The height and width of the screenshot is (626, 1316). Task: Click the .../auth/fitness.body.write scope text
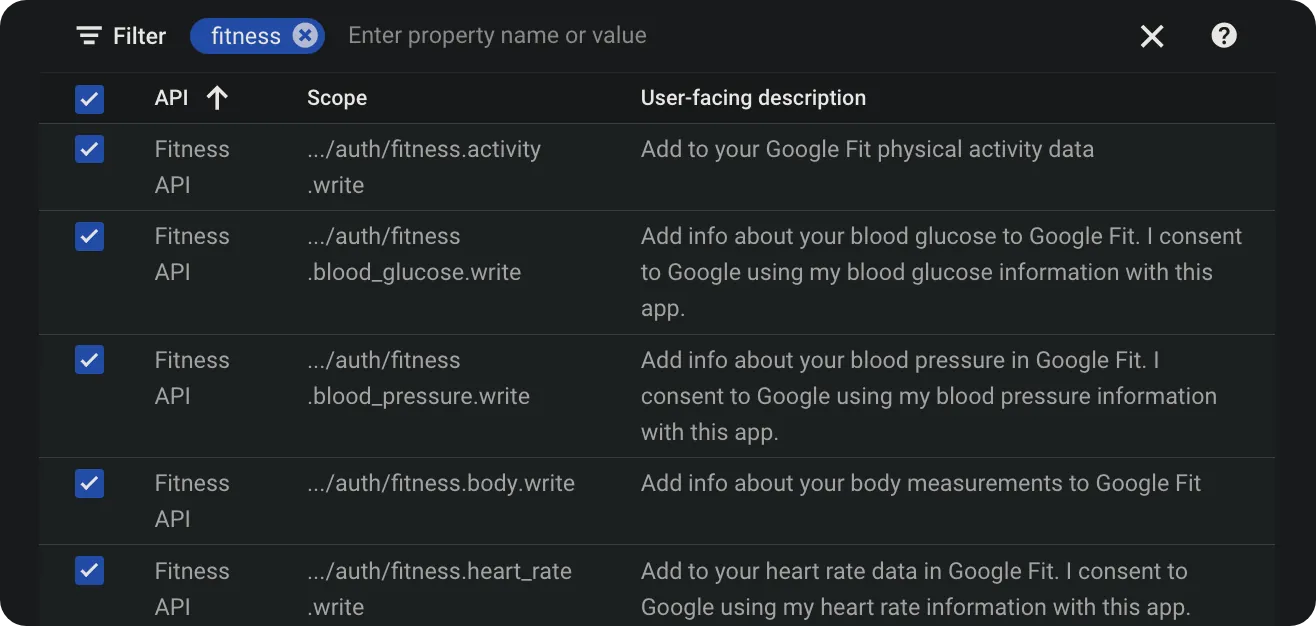click(x=441, y=484)
